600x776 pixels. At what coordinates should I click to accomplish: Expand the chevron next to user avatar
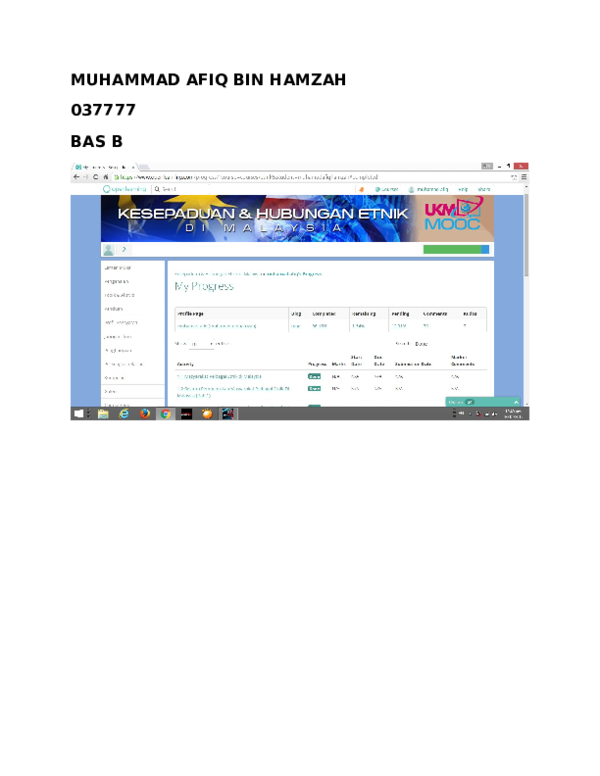tap(124, 250)
